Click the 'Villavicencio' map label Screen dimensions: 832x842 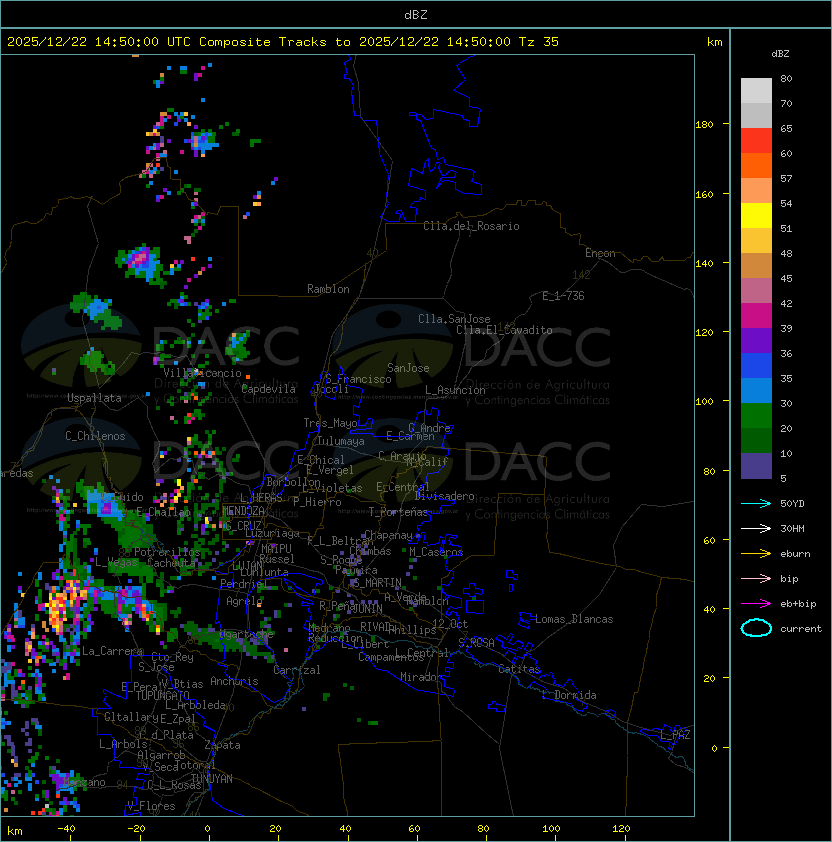tap(202, 373)
